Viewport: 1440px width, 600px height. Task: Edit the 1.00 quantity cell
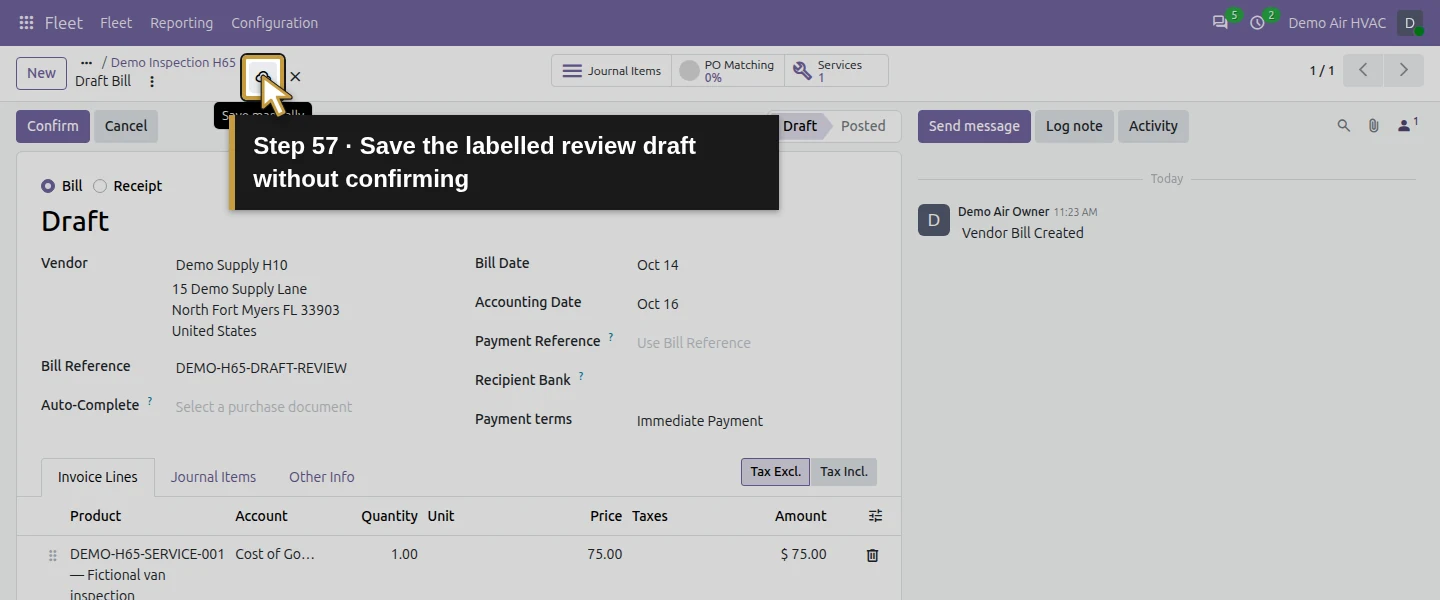point(404,554)
